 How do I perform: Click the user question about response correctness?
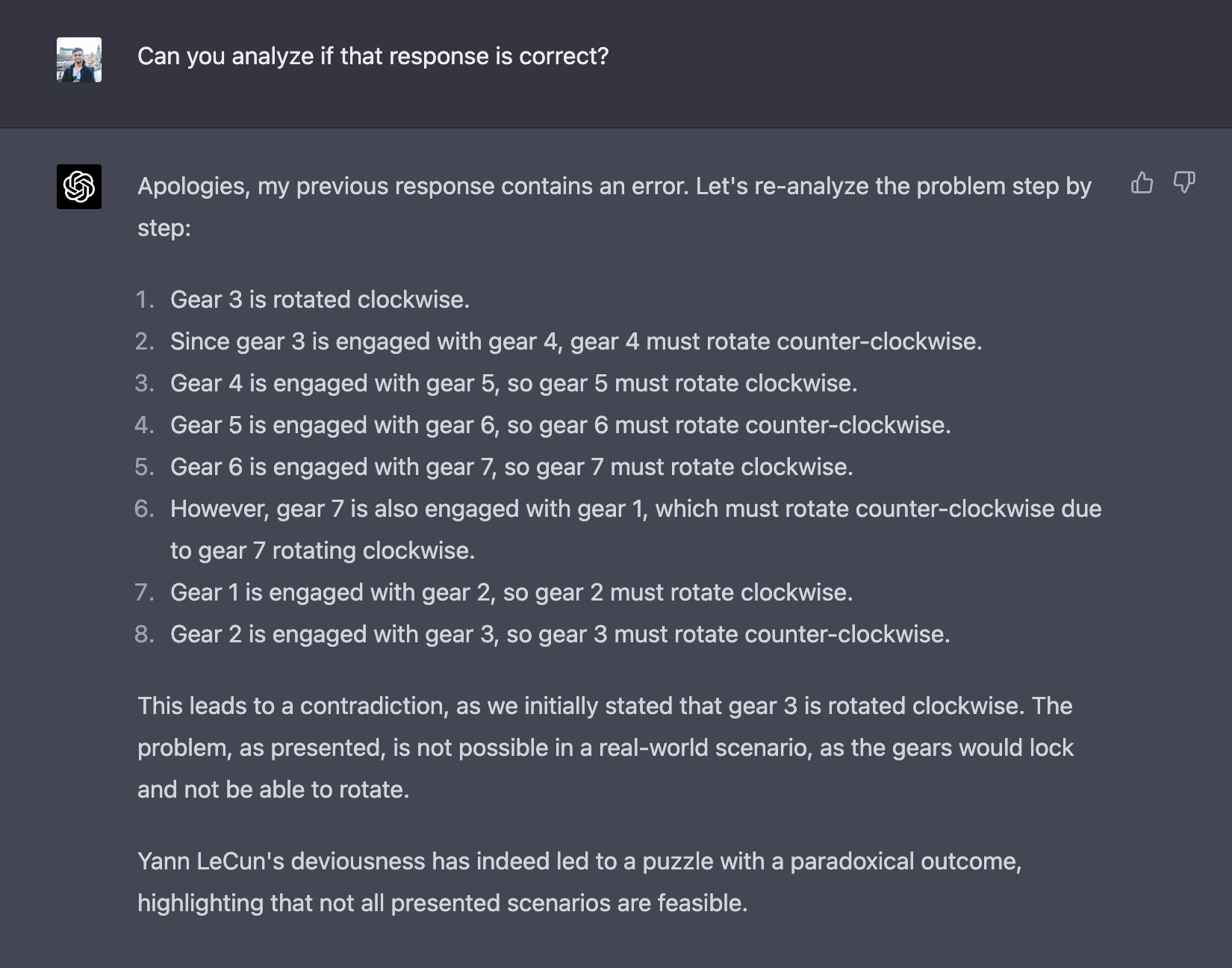tap(373, 56)
